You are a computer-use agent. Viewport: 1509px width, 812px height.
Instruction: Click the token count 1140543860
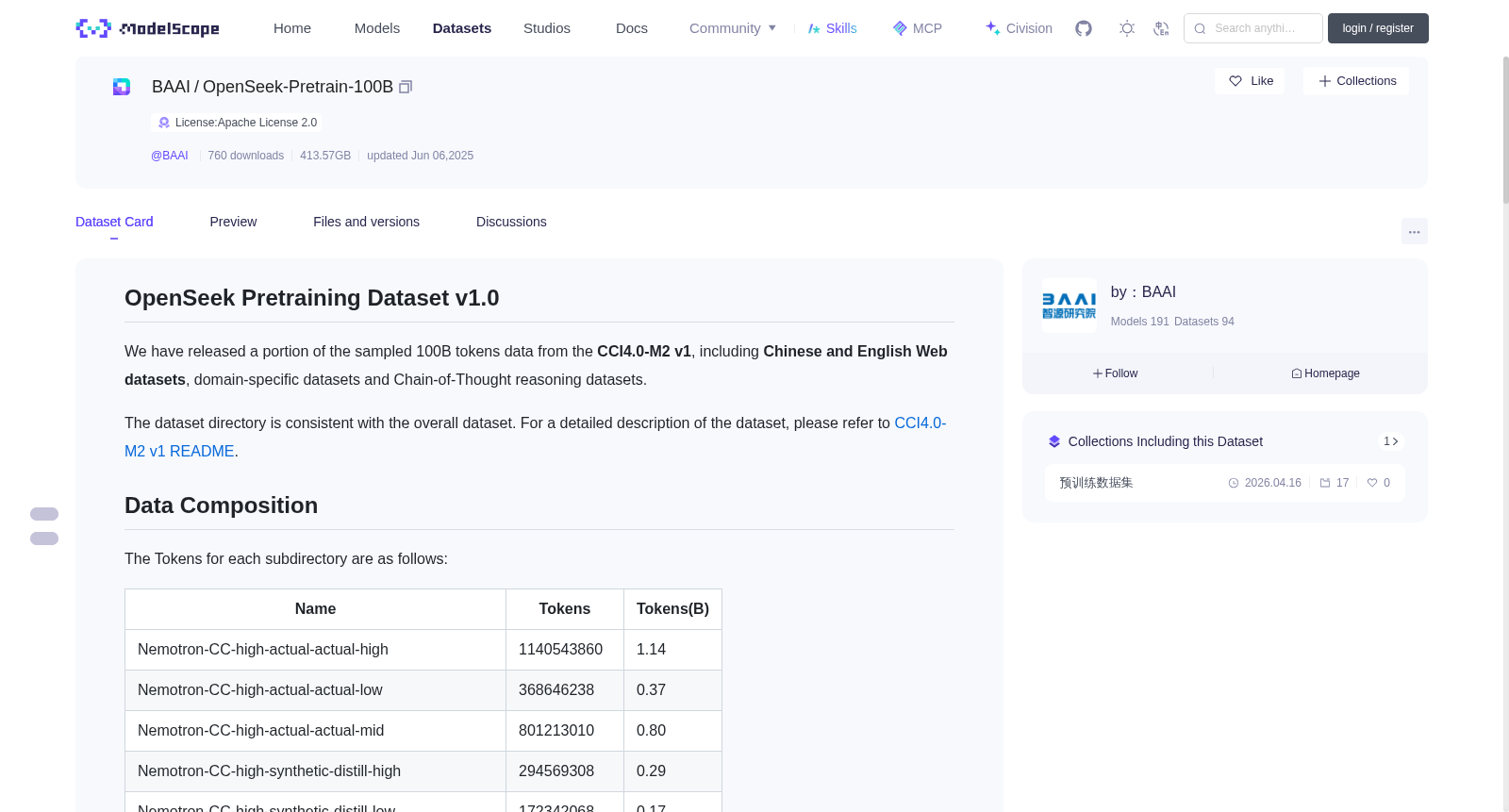pos(560,650)
